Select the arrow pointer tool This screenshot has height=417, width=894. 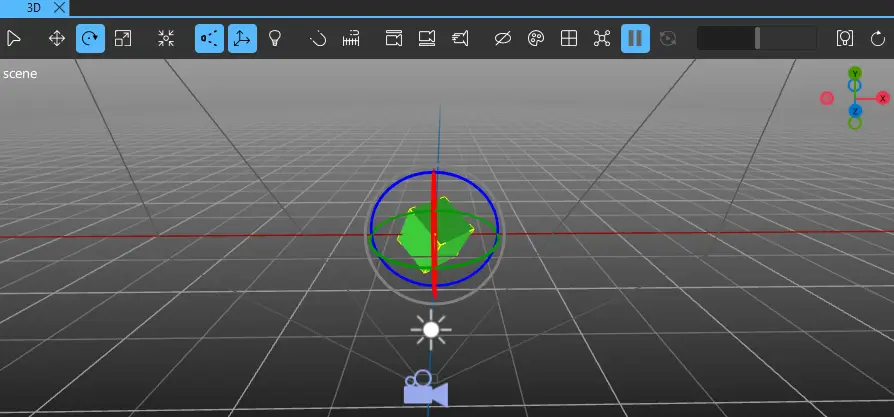pos(14,39)
